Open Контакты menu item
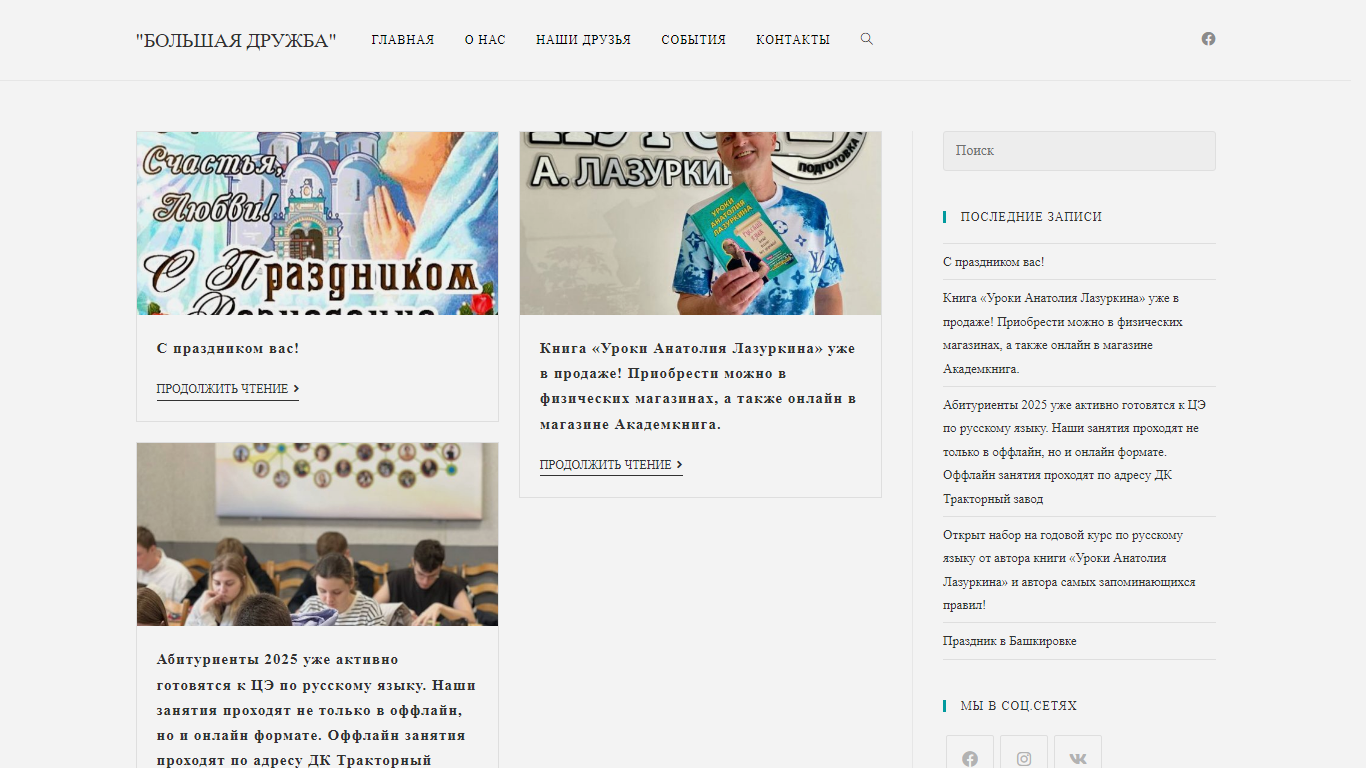The width and height of the screenshot is (1366, 768). pyautogui.click(x=793, y=40)
